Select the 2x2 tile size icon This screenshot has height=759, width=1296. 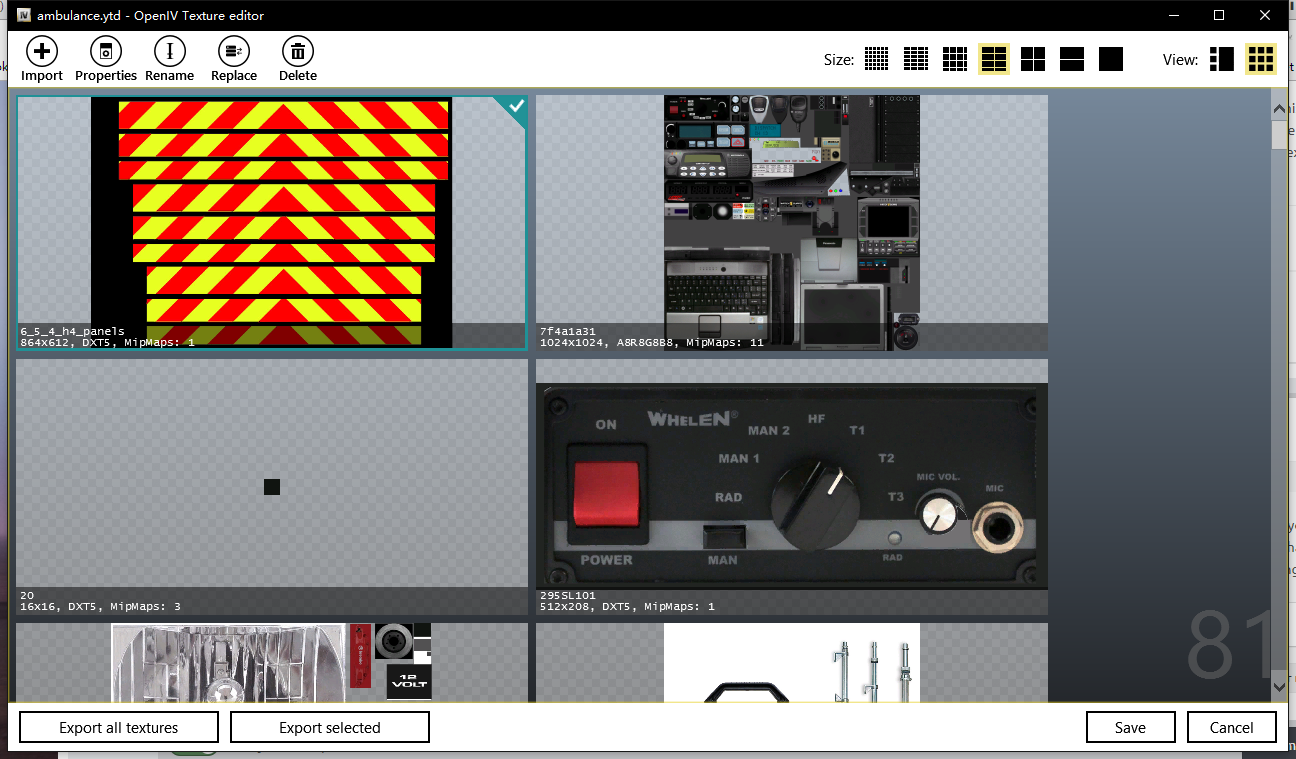click(x=1033, y=59)
